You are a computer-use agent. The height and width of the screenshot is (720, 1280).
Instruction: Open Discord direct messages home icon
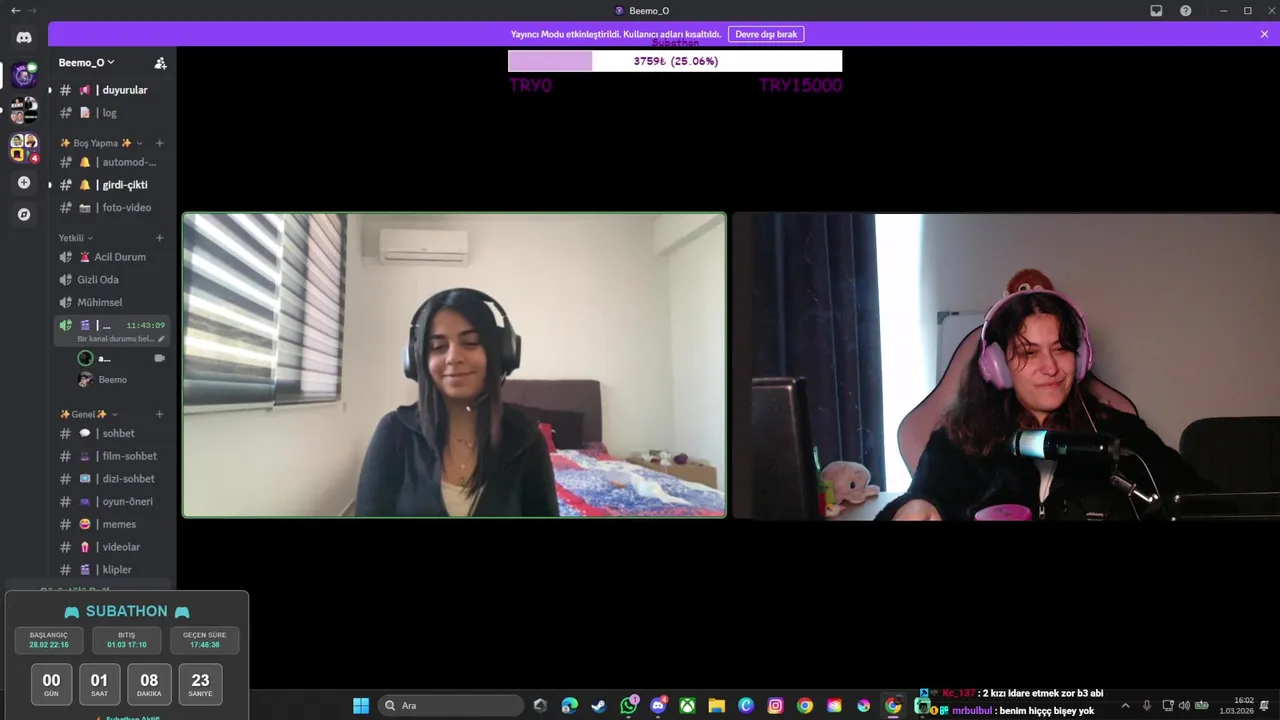tap(24, 37)
